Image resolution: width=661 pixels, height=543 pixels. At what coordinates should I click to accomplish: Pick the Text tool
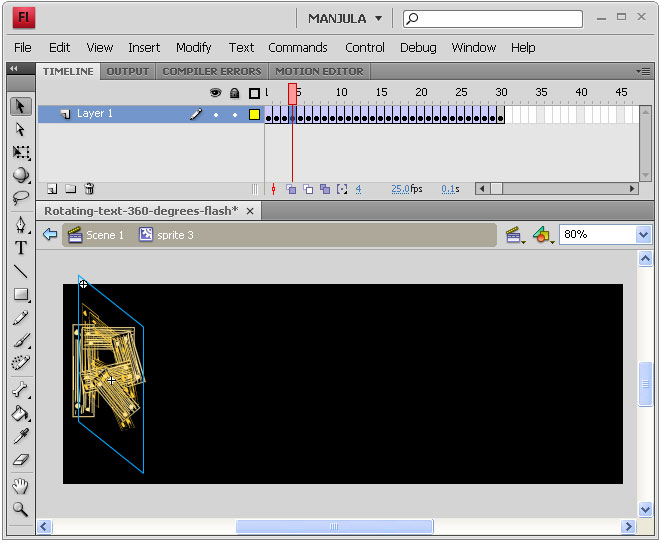click(21, 248)
